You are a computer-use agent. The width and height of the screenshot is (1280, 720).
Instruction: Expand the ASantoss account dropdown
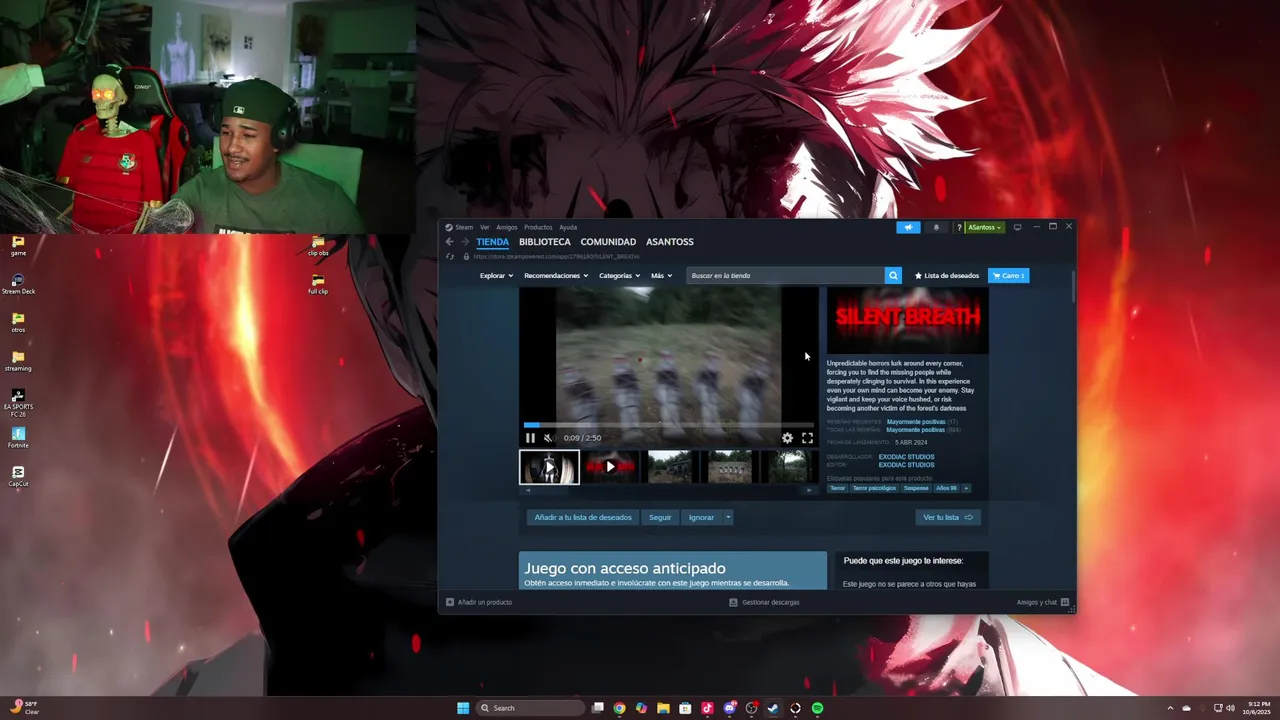coord(984,227)
